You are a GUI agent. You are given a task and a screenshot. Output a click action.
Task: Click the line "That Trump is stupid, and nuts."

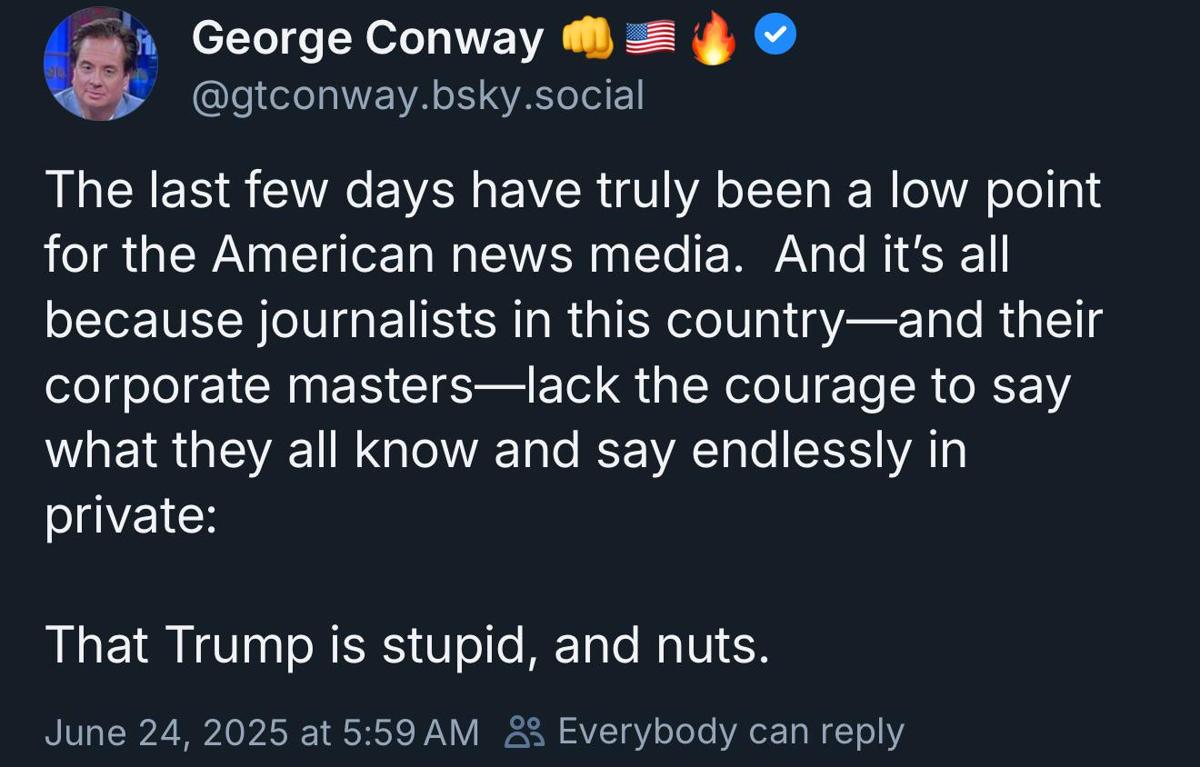pyautogui.click(x=407, y=645)
